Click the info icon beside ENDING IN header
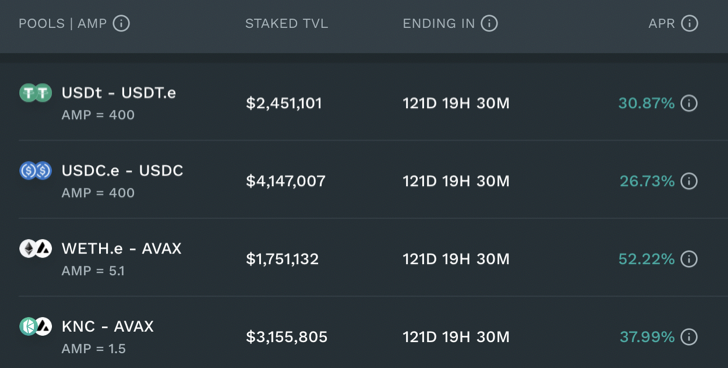This screenshot has height=368, width=728. (x=489, y=23)
